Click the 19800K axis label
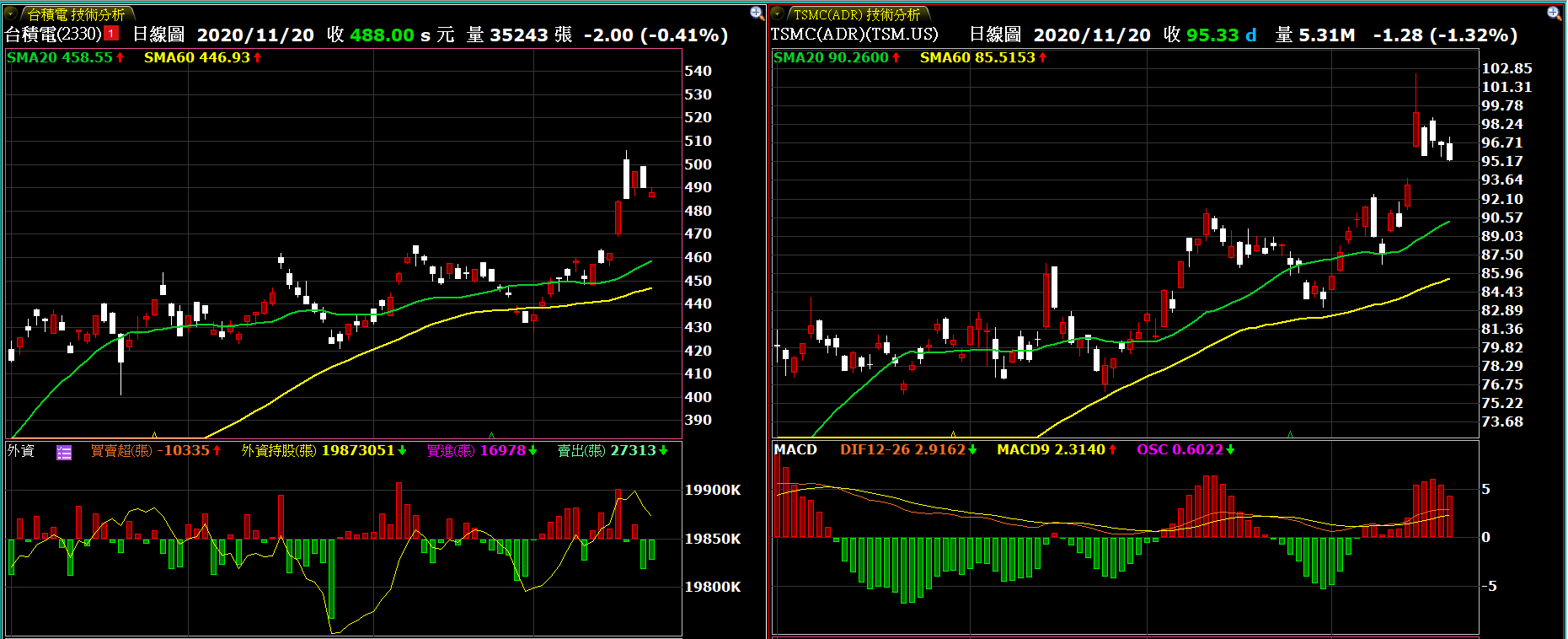 pyautogui.click(x=713, y=587)
